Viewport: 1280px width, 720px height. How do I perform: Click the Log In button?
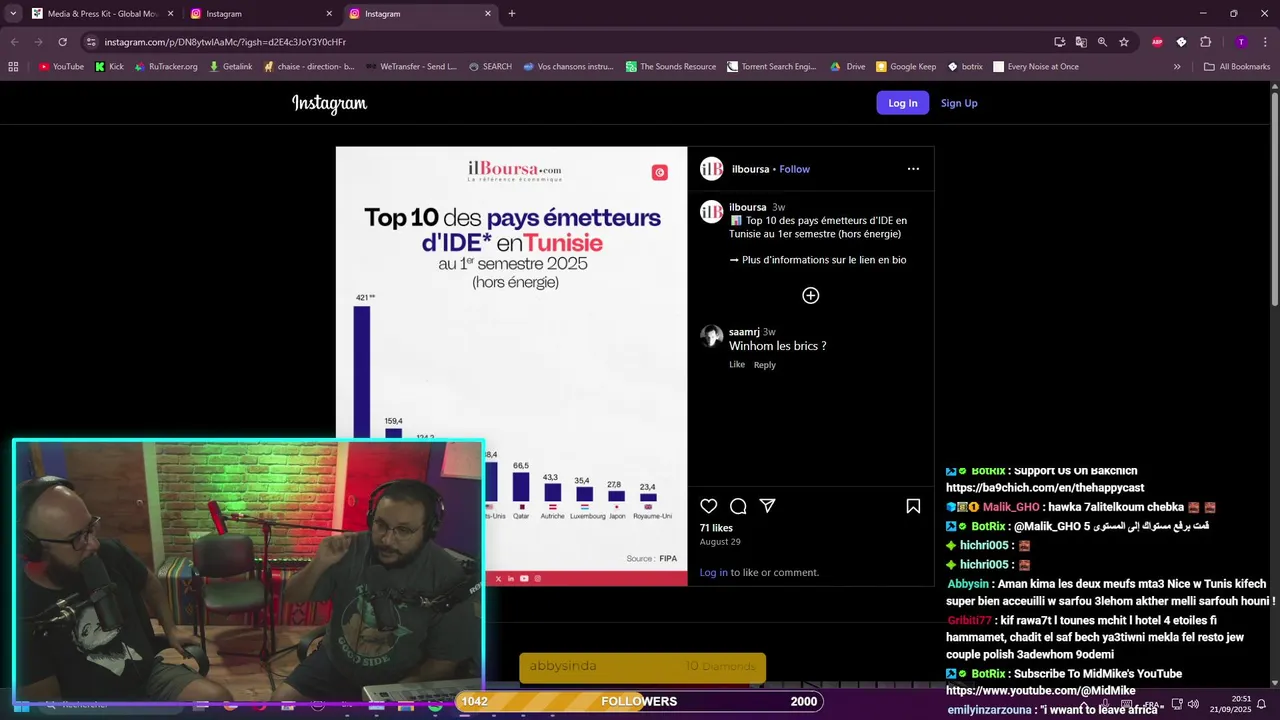902,103
